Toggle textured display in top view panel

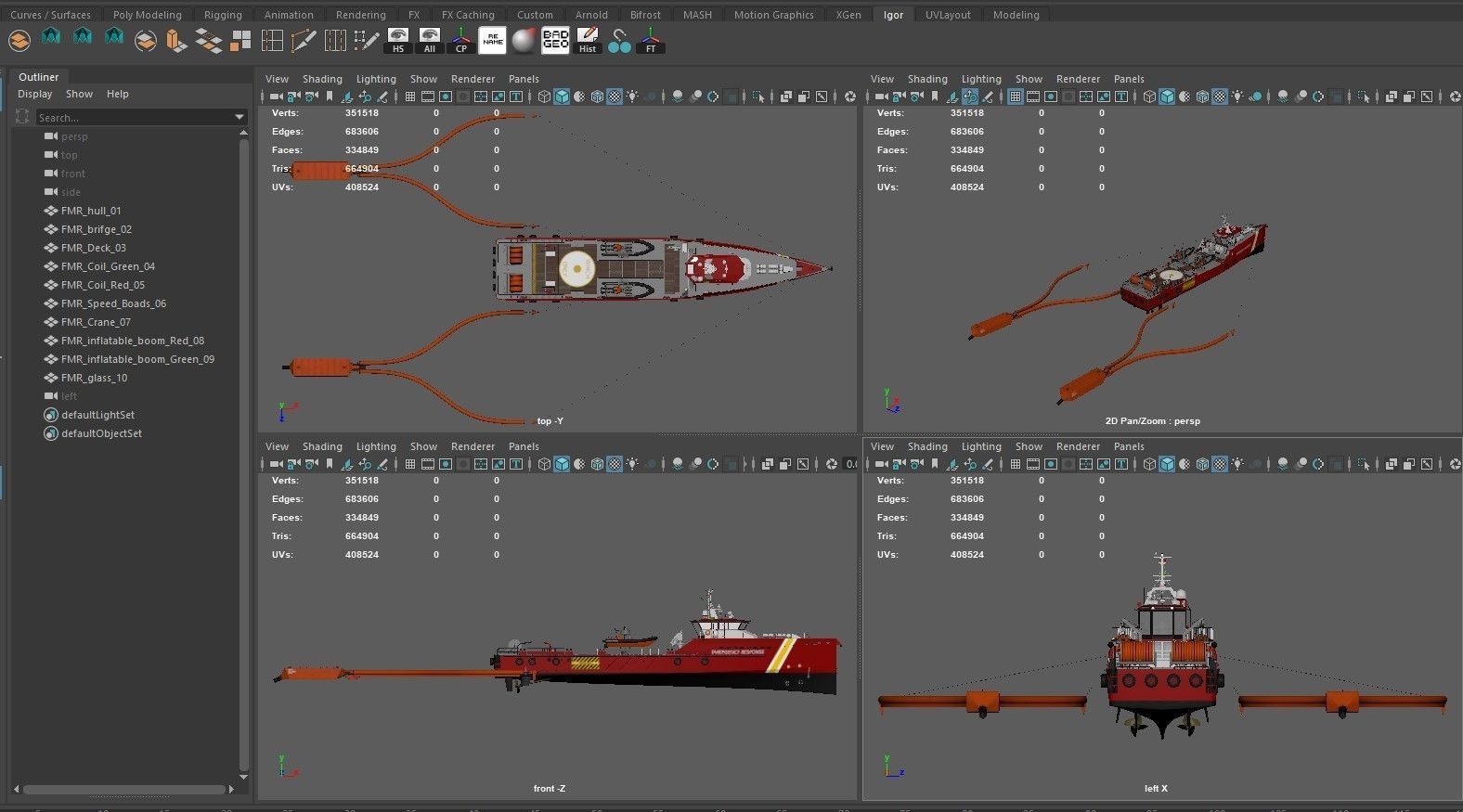click(x=615, y=97)
